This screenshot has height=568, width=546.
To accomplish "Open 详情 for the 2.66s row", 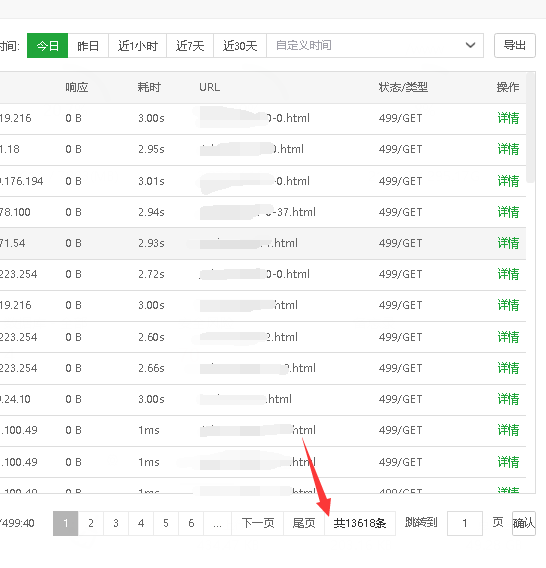I will tap(508, 368).
